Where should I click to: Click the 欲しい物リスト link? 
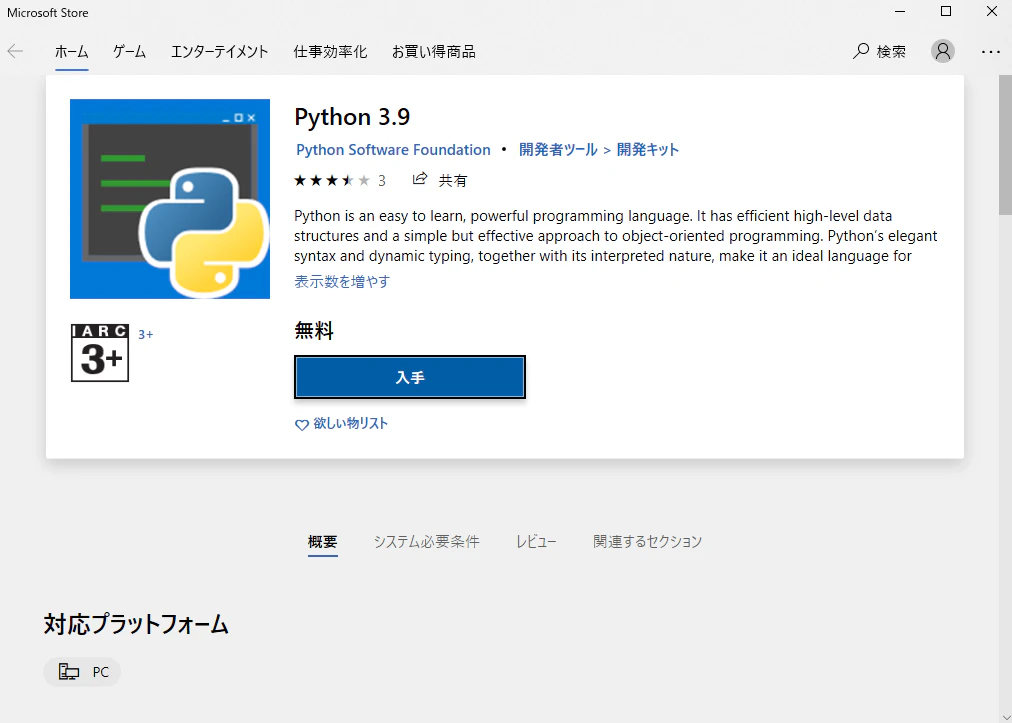coord(350,423)
